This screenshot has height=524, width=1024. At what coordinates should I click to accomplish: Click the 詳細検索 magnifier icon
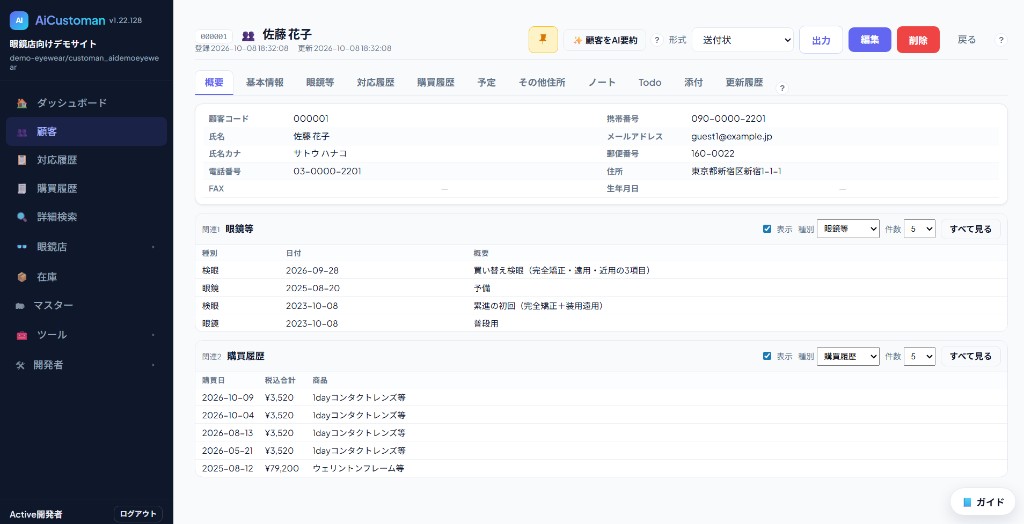pos(22,217)
